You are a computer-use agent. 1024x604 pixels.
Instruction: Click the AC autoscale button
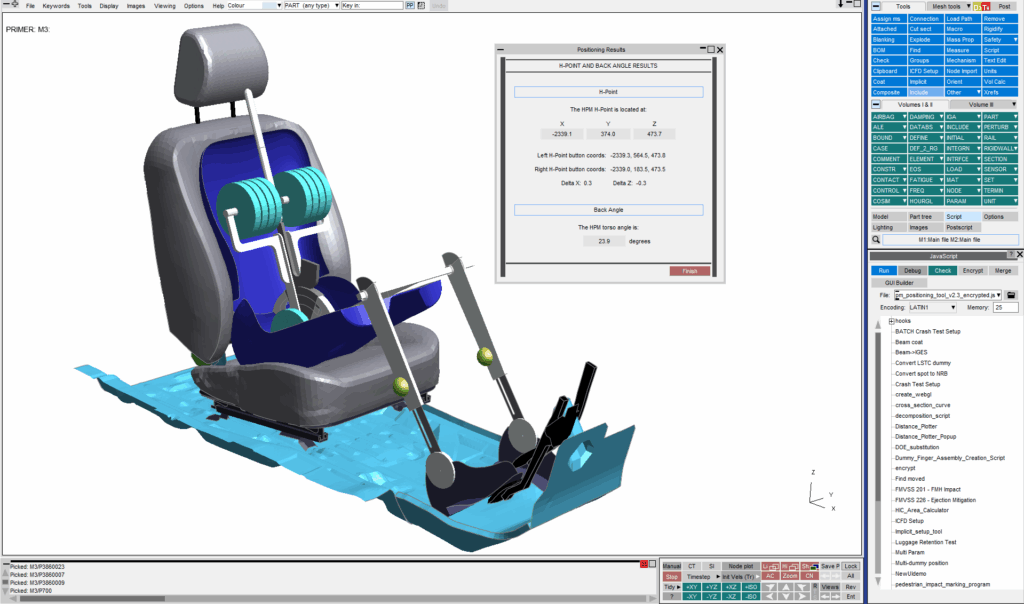[770, 576]
